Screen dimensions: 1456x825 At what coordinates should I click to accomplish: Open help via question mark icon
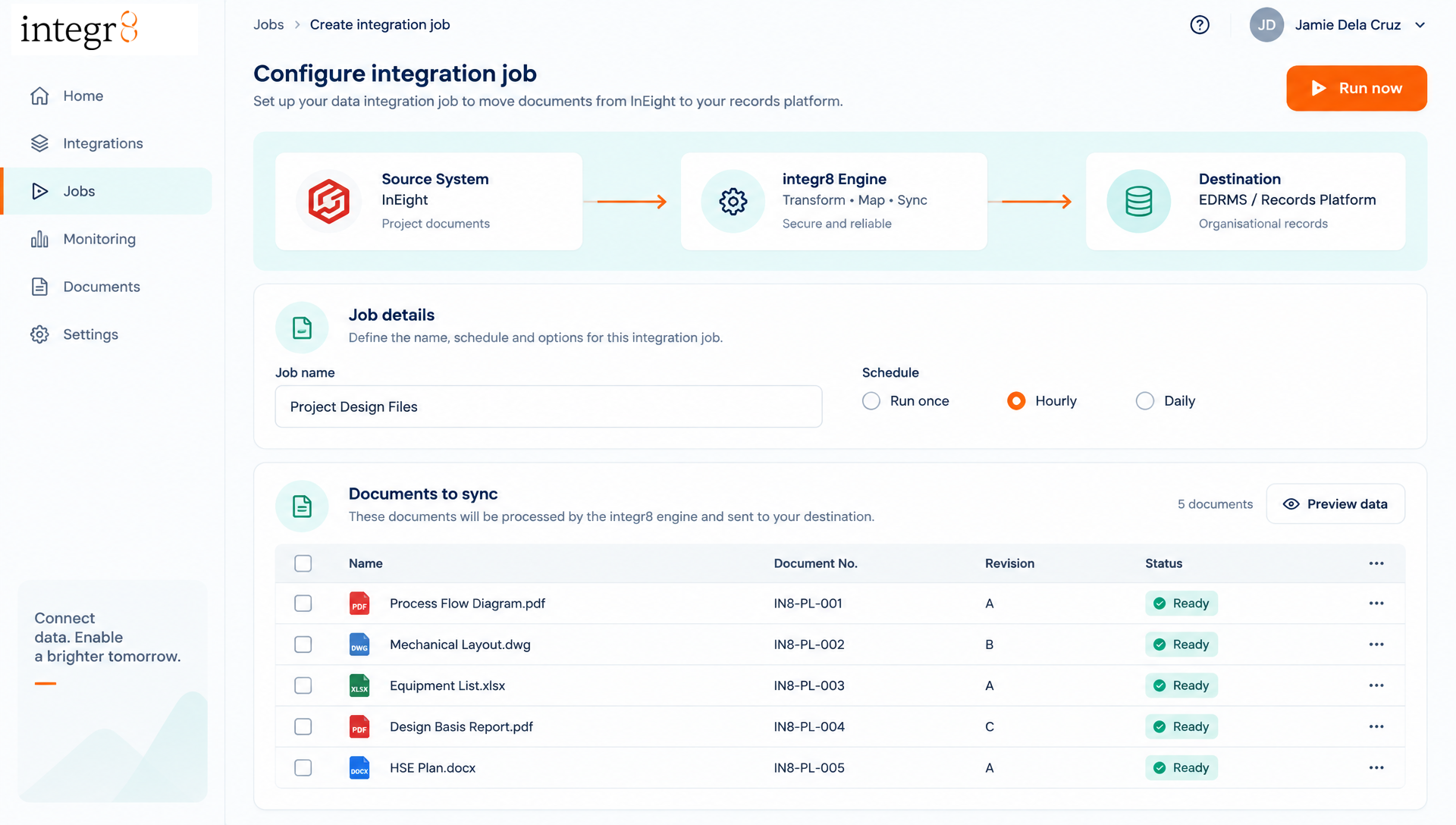(x=1200, y=25)
